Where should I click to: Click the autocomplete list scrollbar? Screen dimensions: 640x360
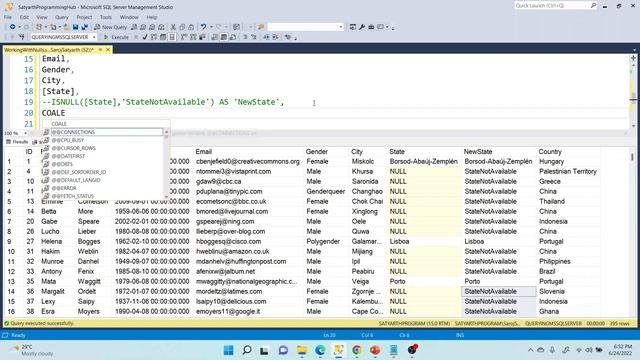point(166,163)
